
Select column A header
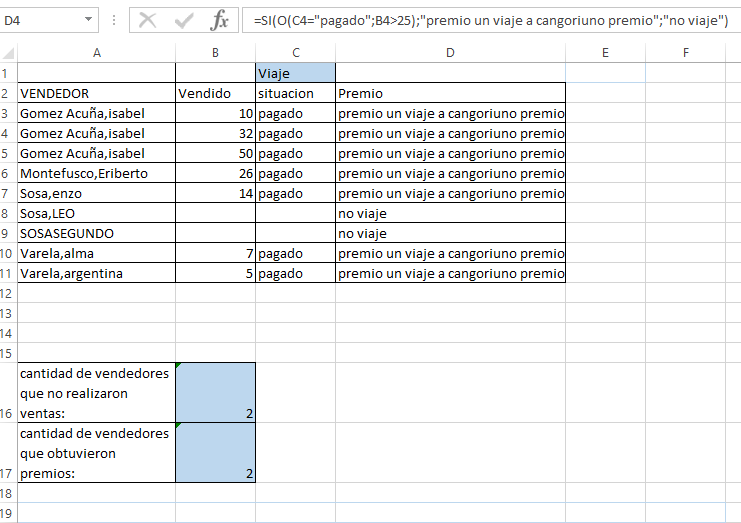click(x=96, y=53)
